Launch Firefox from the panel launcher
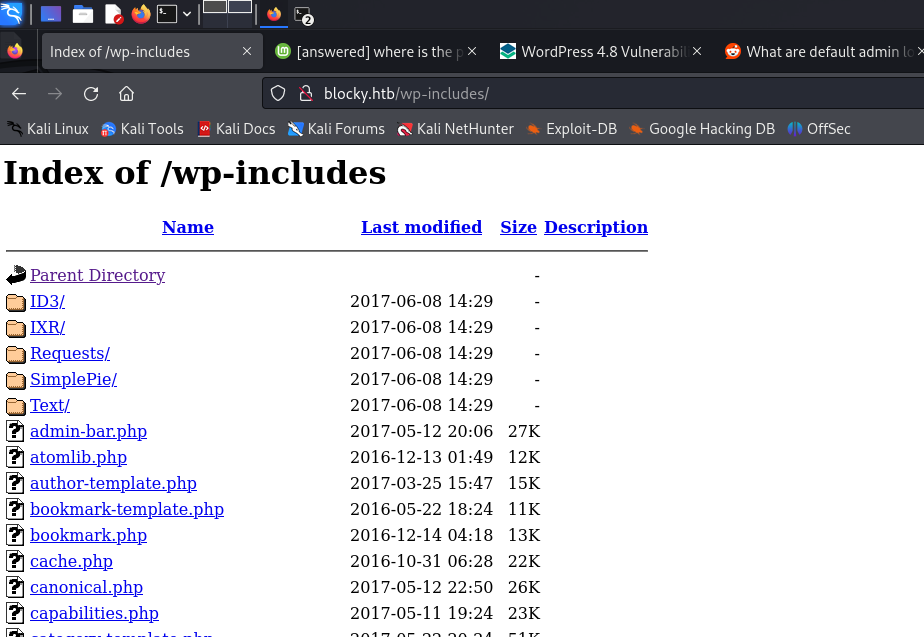Image resolution: width=924 pixels, height=637 pixels. 141,14
